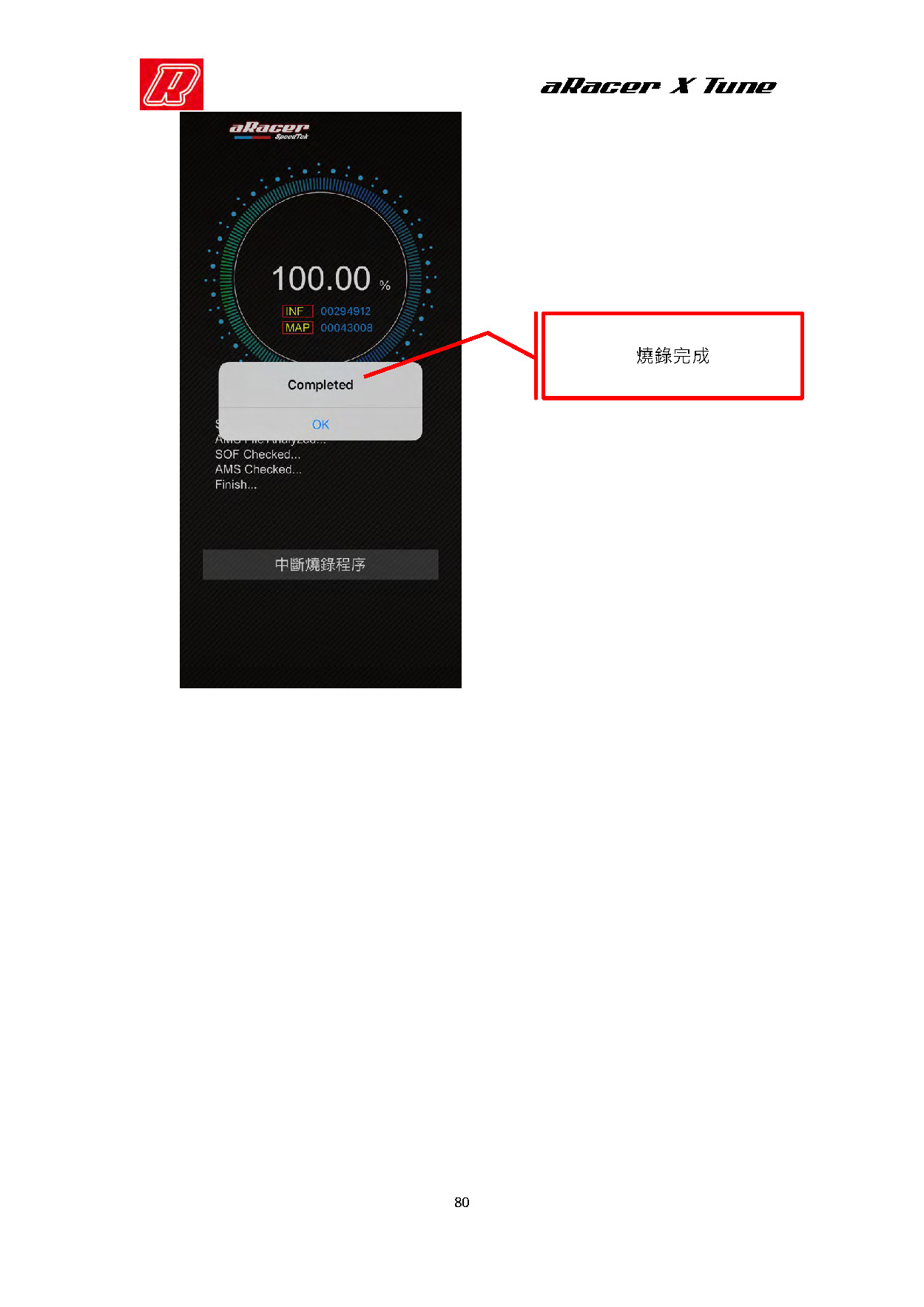Click the Finish log line
Viewport: 924px width, 1307px height.
point(236,485)
